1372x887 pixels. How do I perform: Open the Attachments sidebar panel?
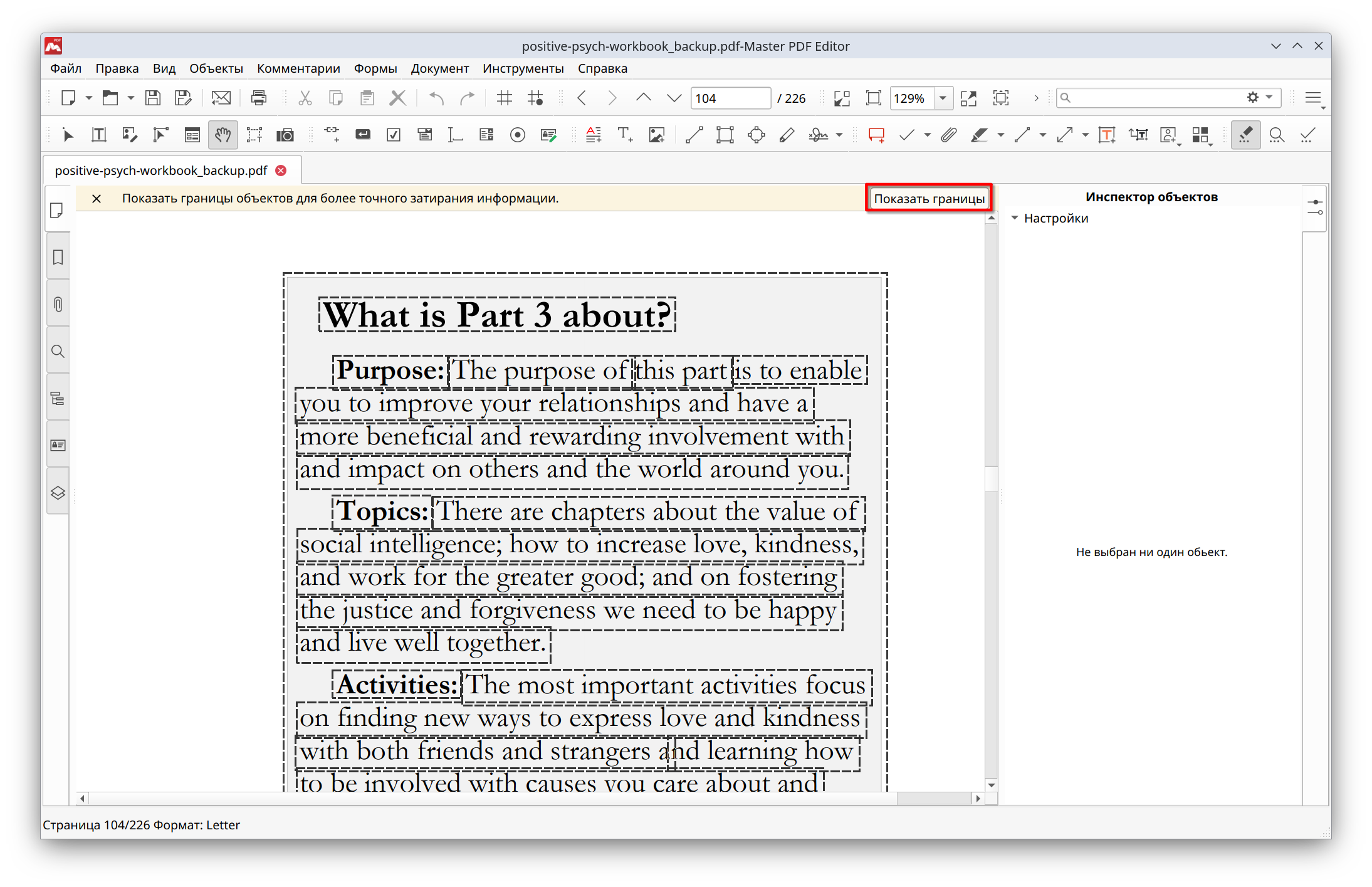(58, 304)
